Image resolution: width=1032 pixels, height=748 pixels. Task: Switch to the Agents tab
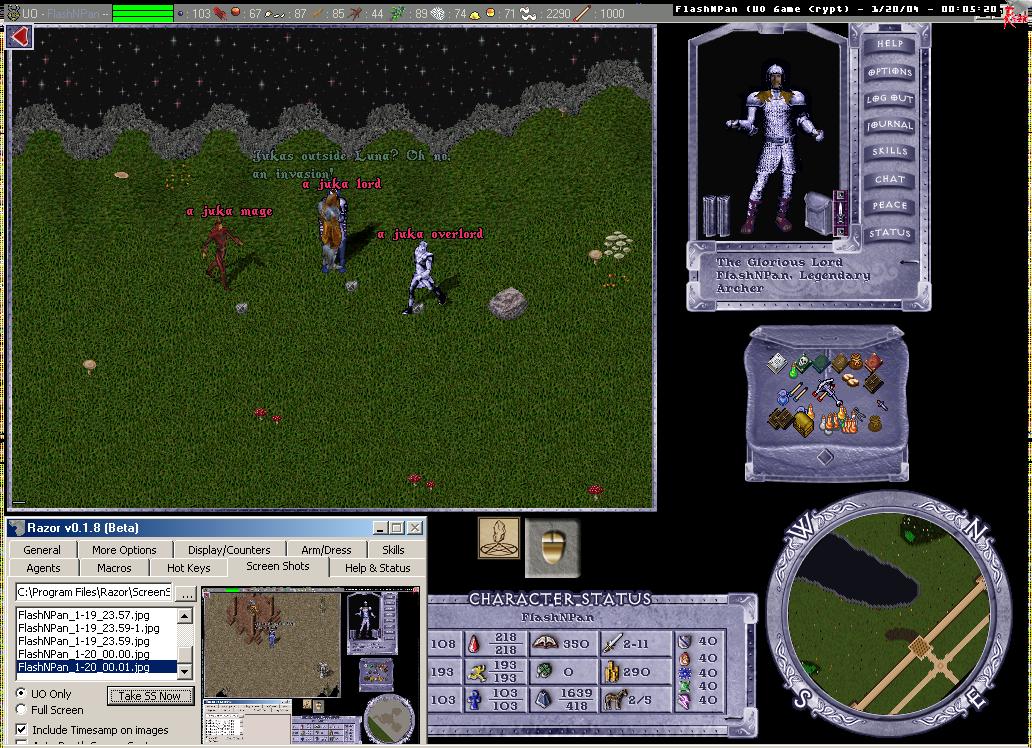coord(43,568)
